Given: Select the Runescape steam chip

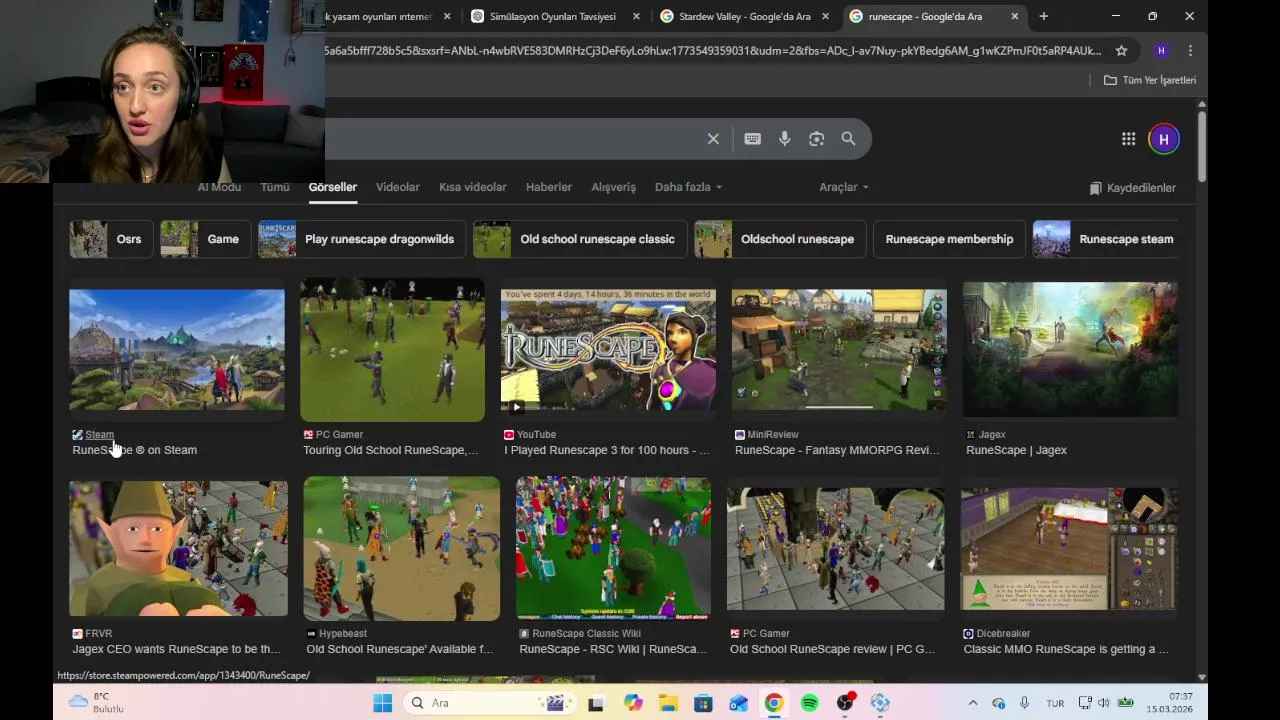Looking at the screenshot, I should 1106,239.
